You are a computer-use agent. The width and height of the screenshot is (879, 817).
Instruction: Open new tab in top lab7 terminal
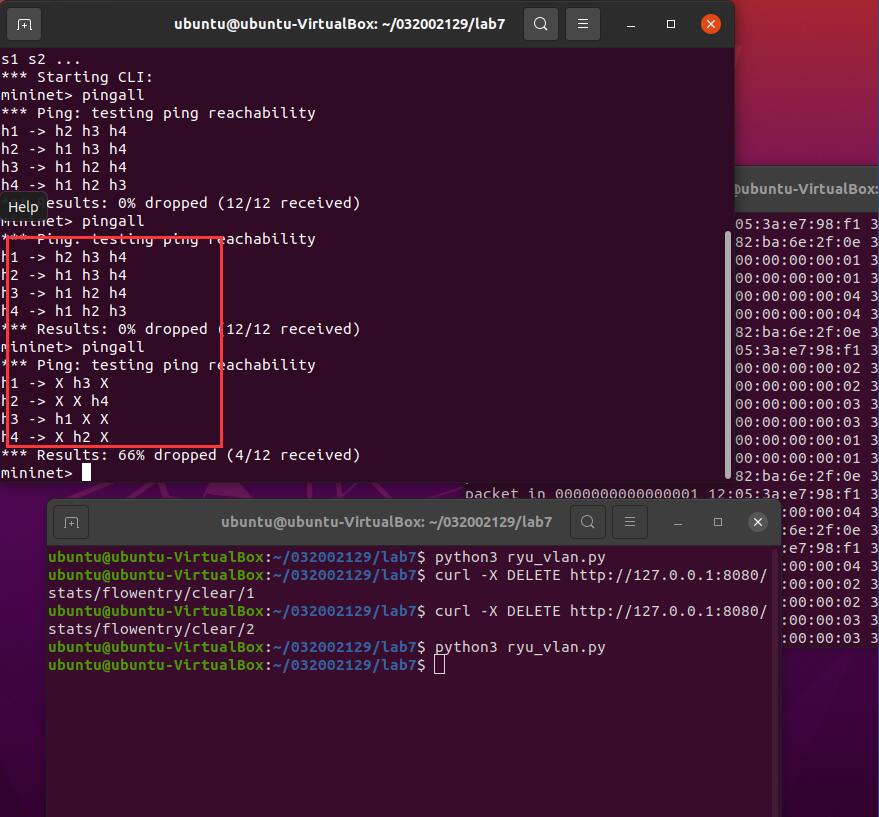24,24
